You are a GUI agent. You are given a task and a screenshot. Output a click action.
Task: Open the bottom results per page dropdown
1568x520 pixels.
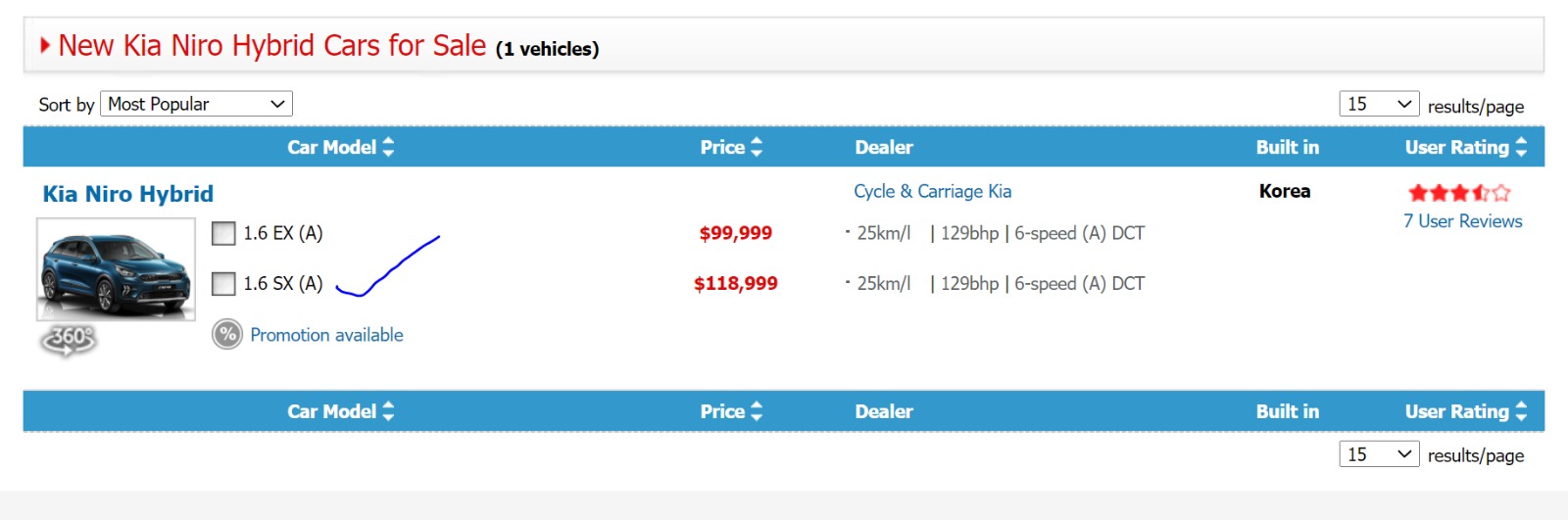pos(1379,454)
